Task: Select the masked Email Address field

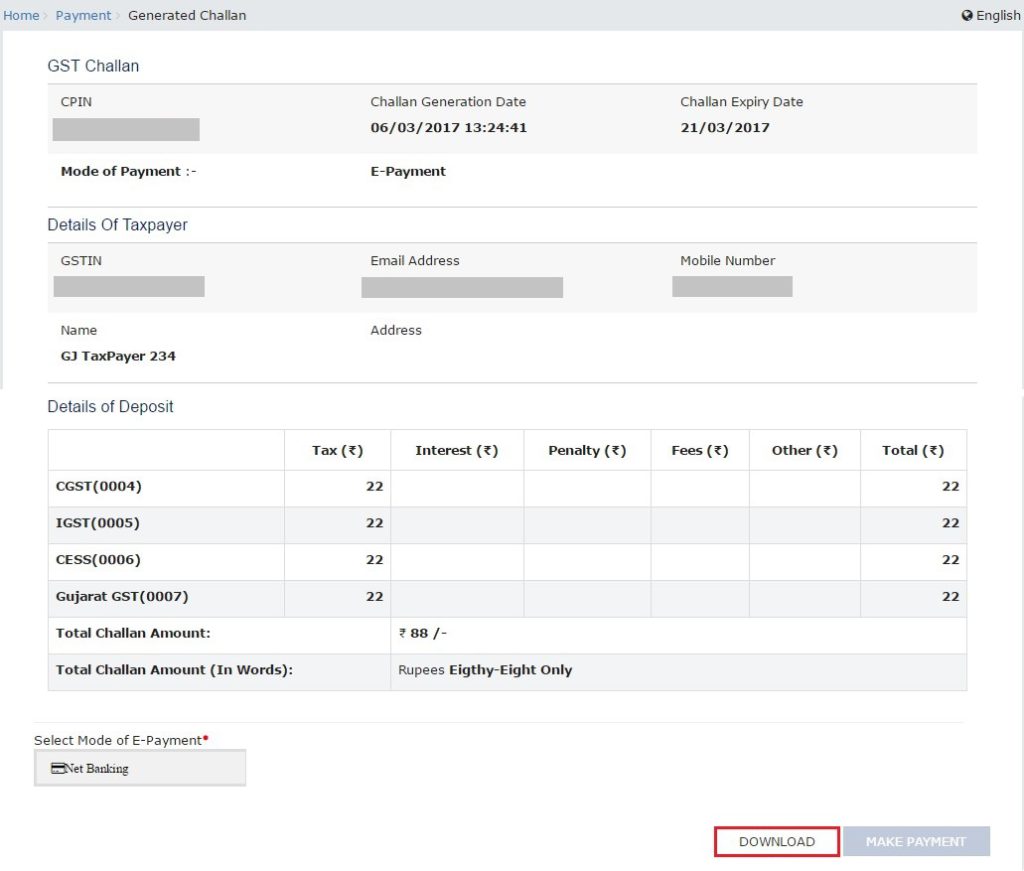Action: click(462, 288)
